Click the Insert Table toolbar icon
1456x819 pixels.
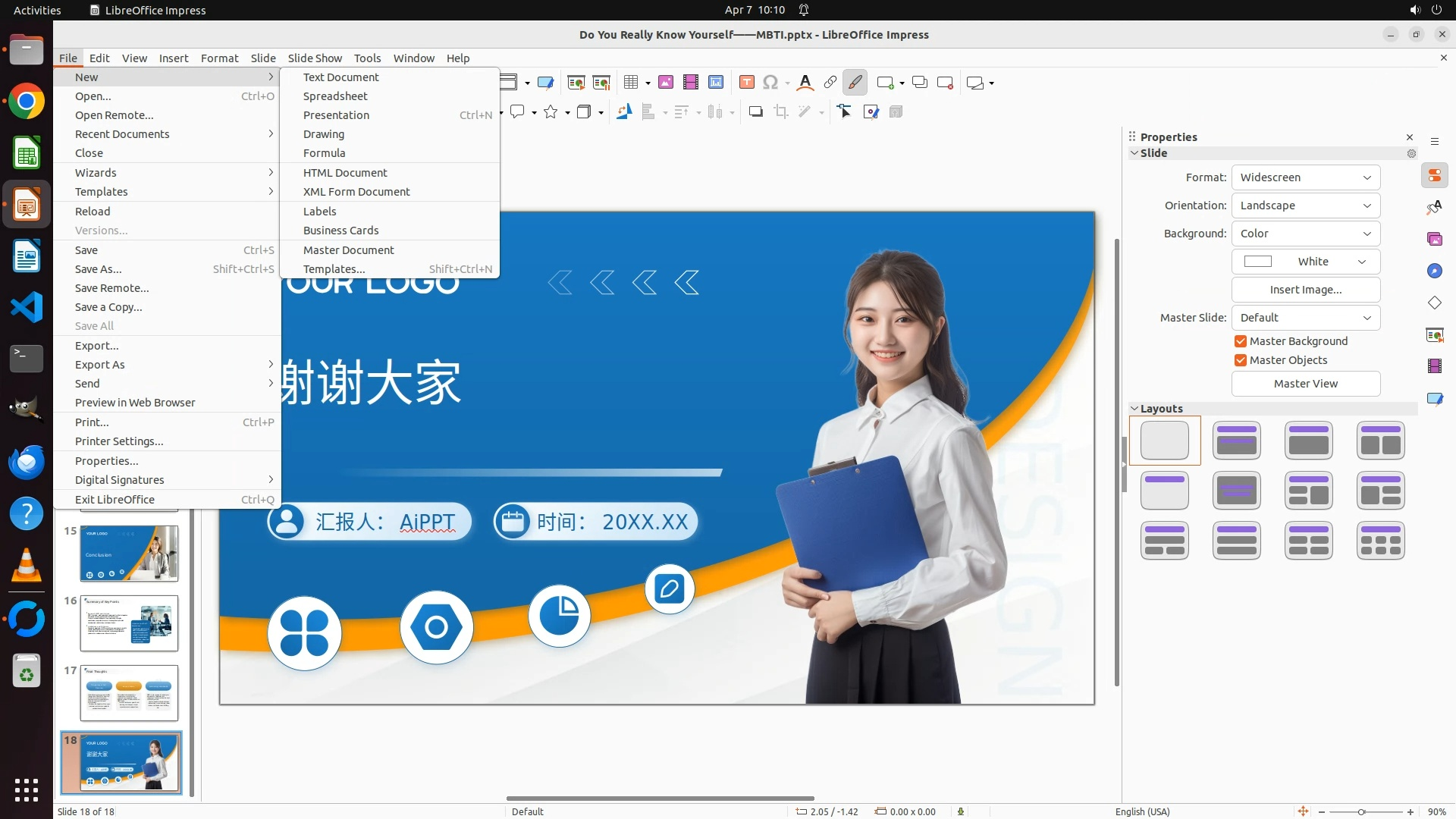point(630,82)
